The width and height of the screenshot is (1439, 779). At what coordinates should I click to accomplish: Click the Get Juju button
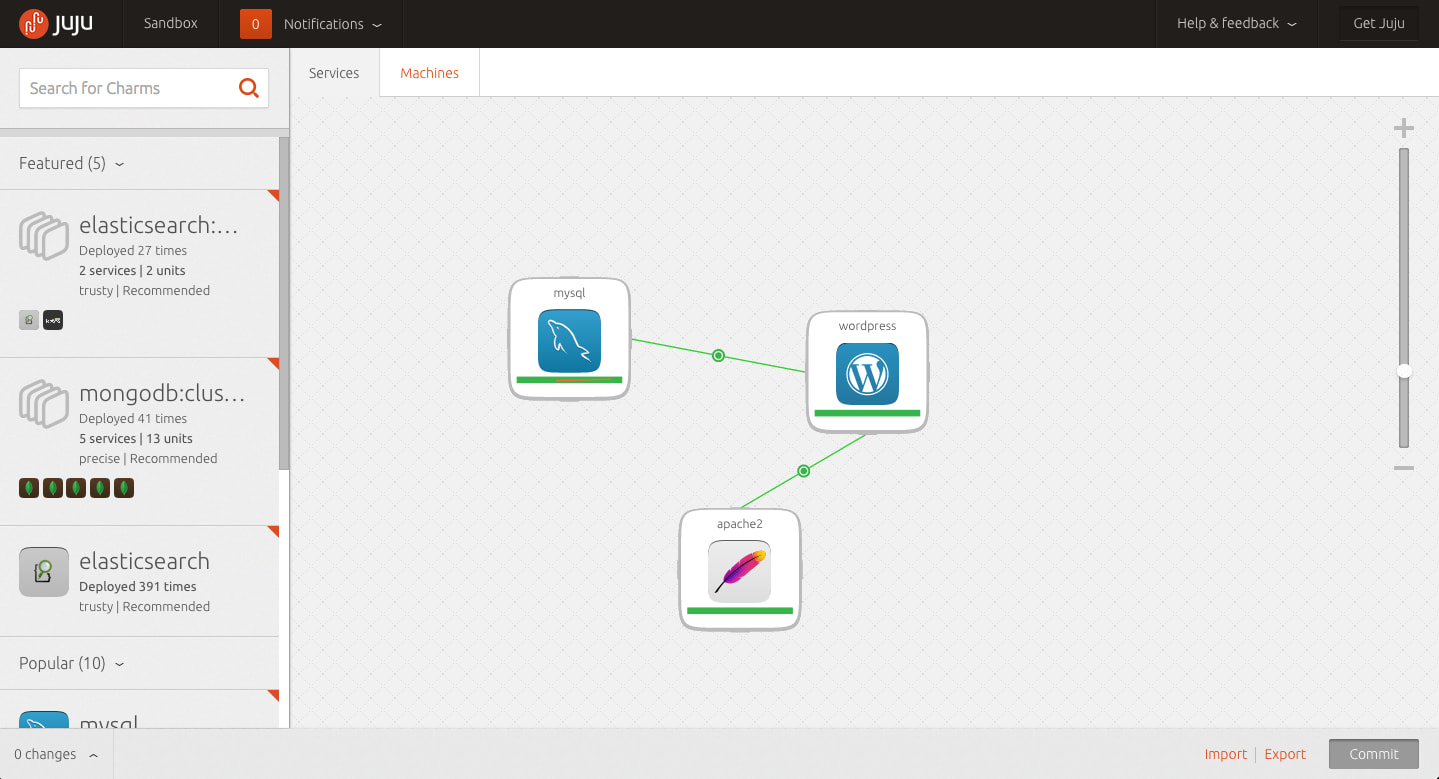[x=1379, y=24]
